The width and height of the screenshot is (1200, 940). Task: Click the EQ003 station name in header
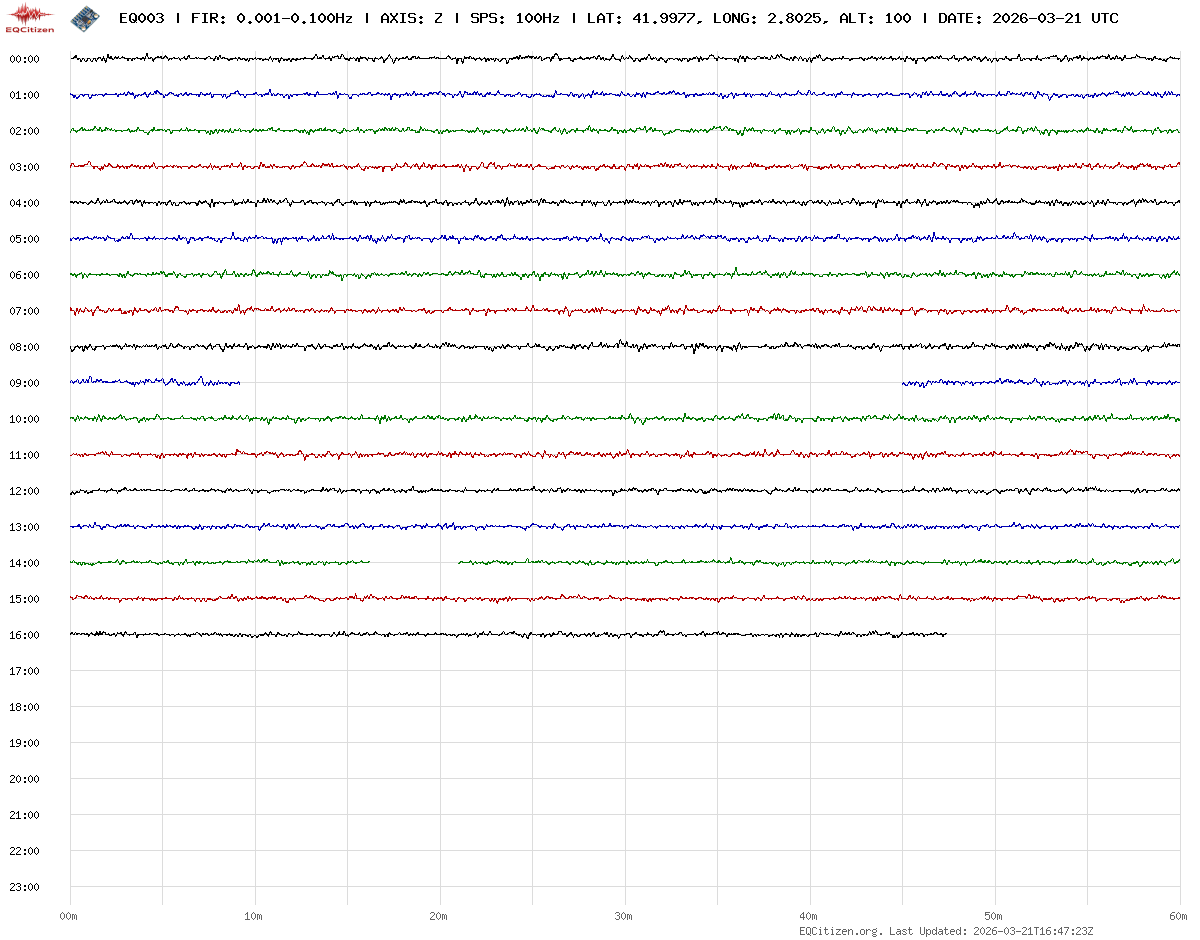[141, 19]
